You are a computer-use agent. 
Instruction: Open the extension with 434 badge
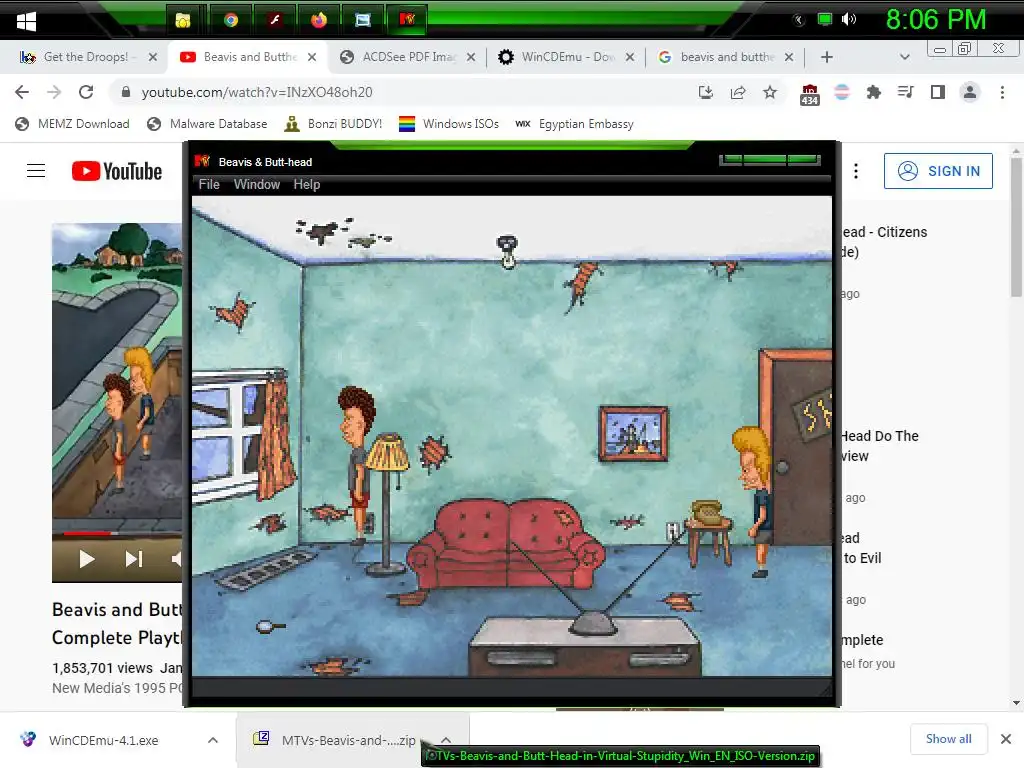[809, 94]
